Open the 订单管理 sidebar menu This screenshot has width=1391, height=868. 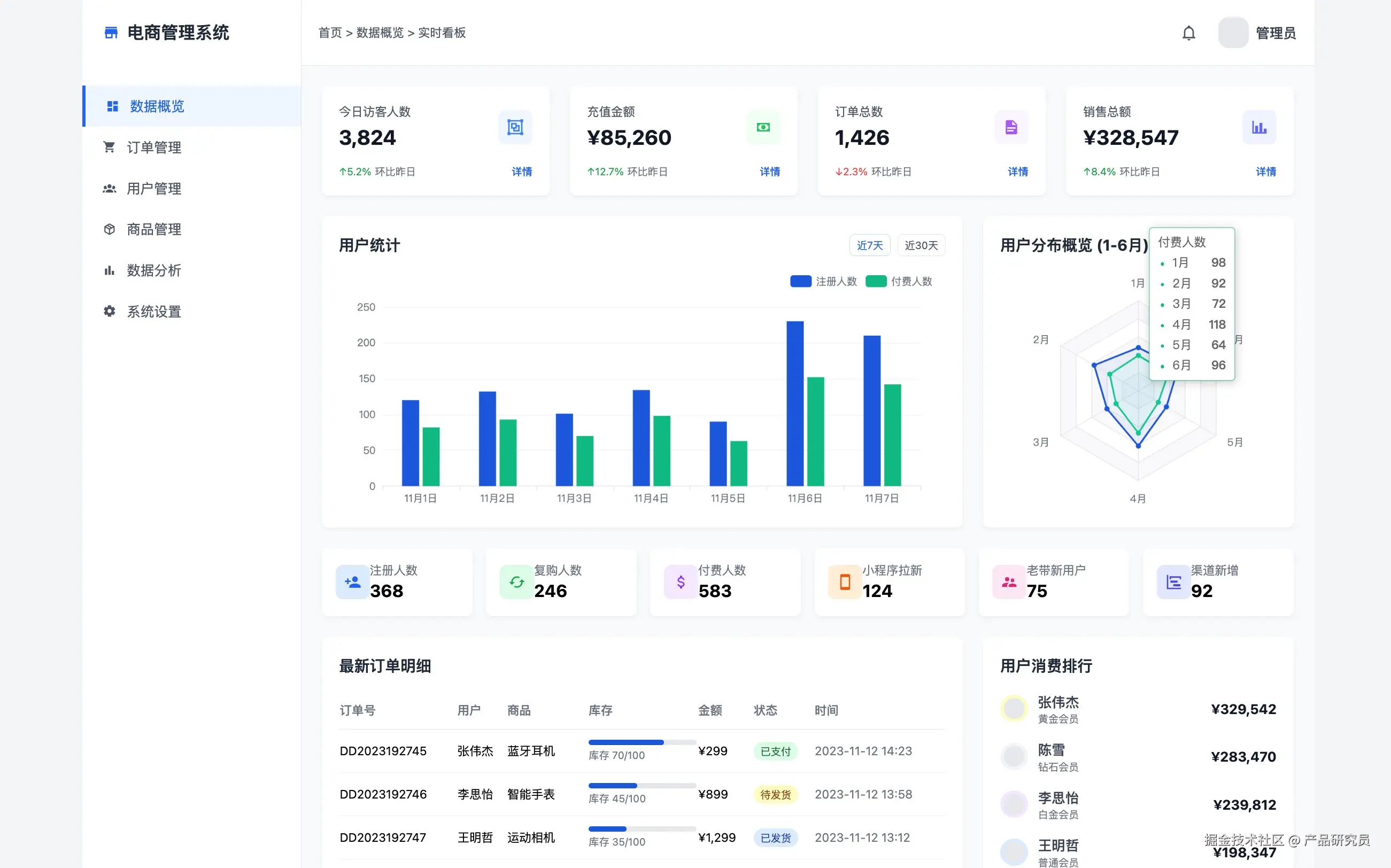click(154, 148)
